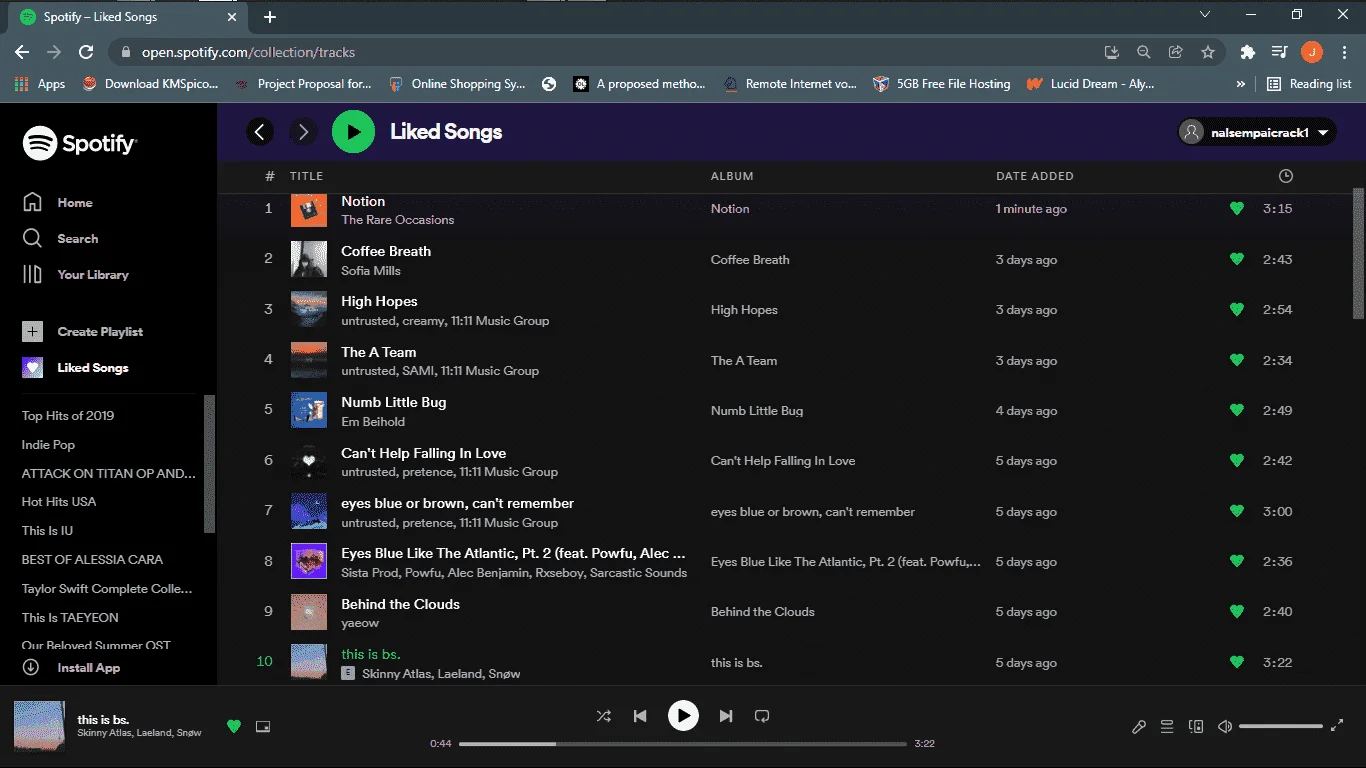Click the Spotify logo in sidebar
The image size is (1366, 768).
click(80, 144)
